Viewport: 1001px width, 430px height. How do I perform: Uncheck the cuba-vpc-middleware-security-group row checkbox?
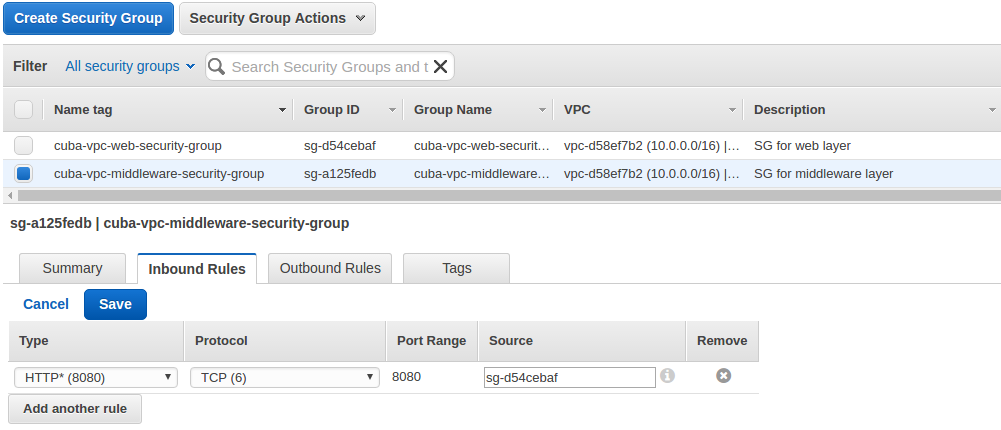pyautogui.click(x=24, y=174)
